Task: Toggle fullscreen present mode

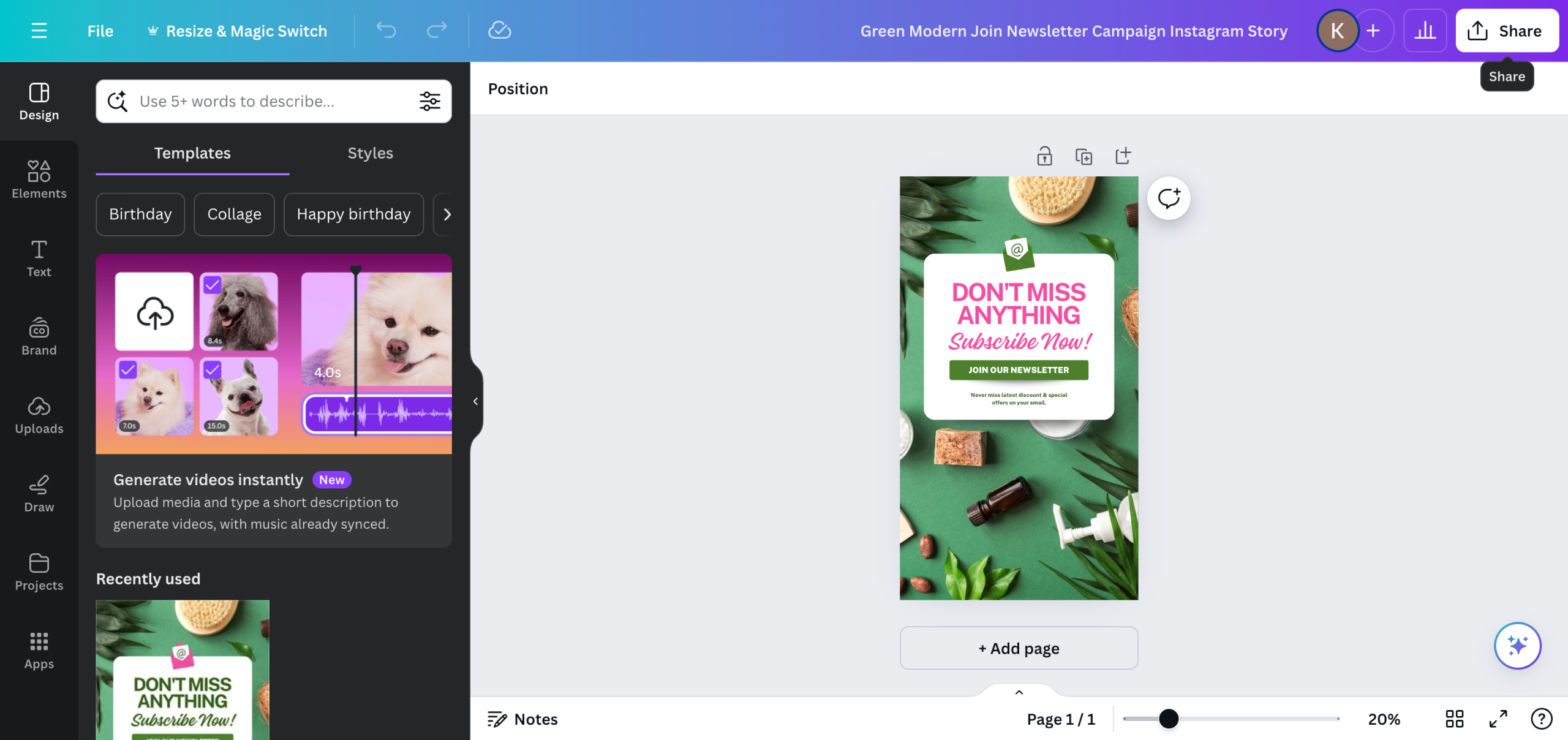Action: [x=1498, y=719]
